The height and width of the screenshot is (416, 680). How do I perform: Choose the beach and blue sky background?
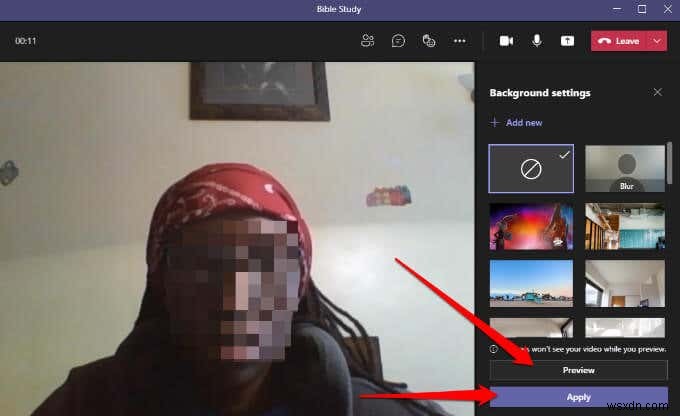(x=531, y=284)
